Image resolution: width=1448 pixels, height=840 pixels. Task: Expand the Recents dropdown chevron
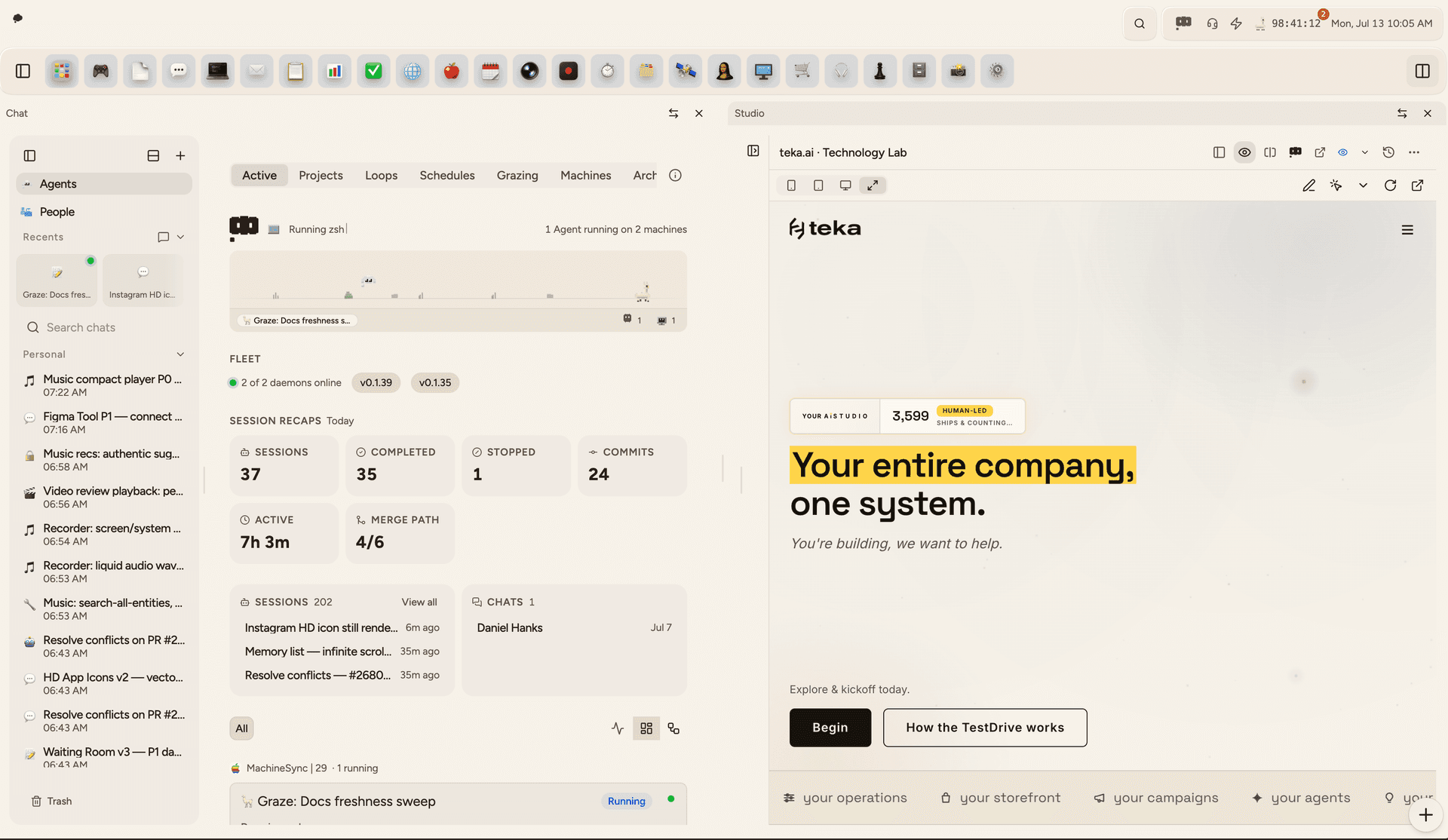click(180, 237)
